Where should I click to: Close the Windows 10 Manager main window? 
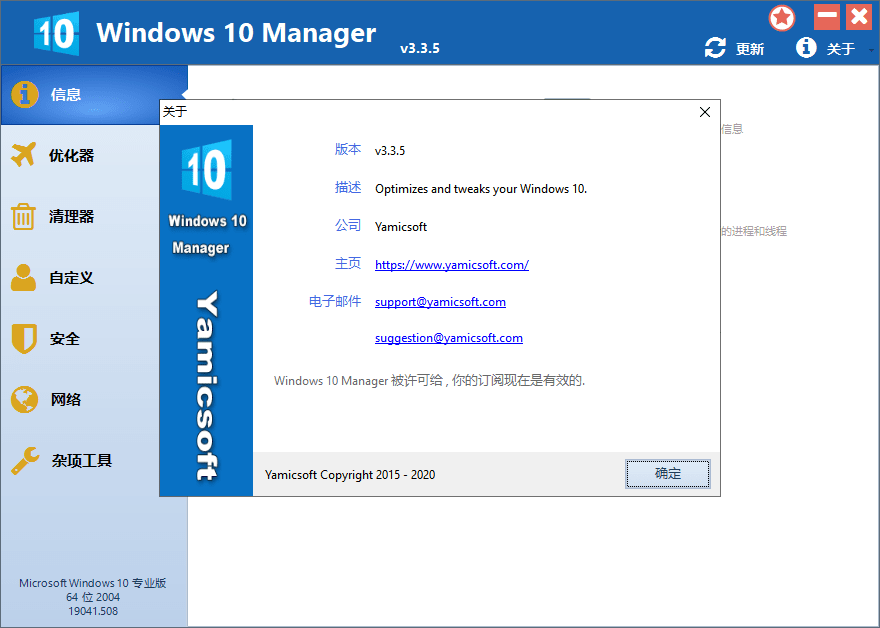coord(859,17)
